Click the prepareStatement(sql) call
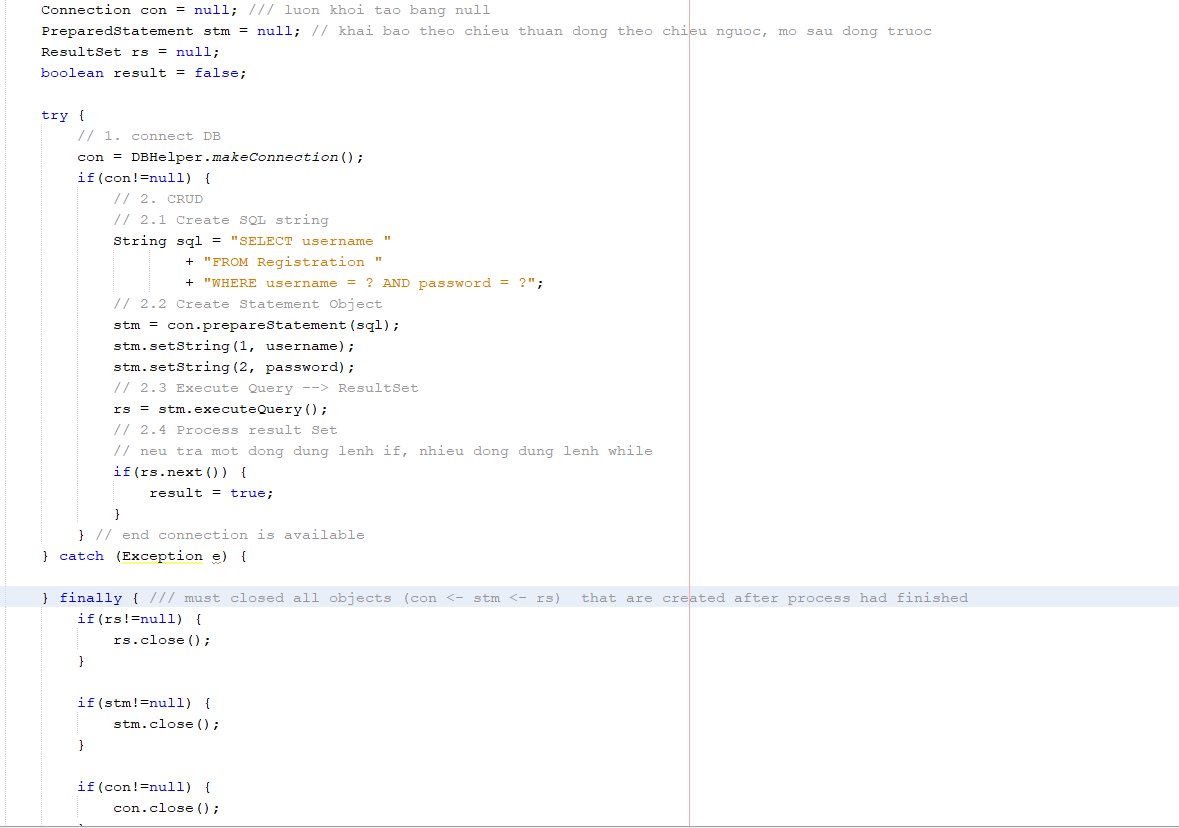This screenshot has width=1179, height=828. pyautogui.click(x=283, y=325)
